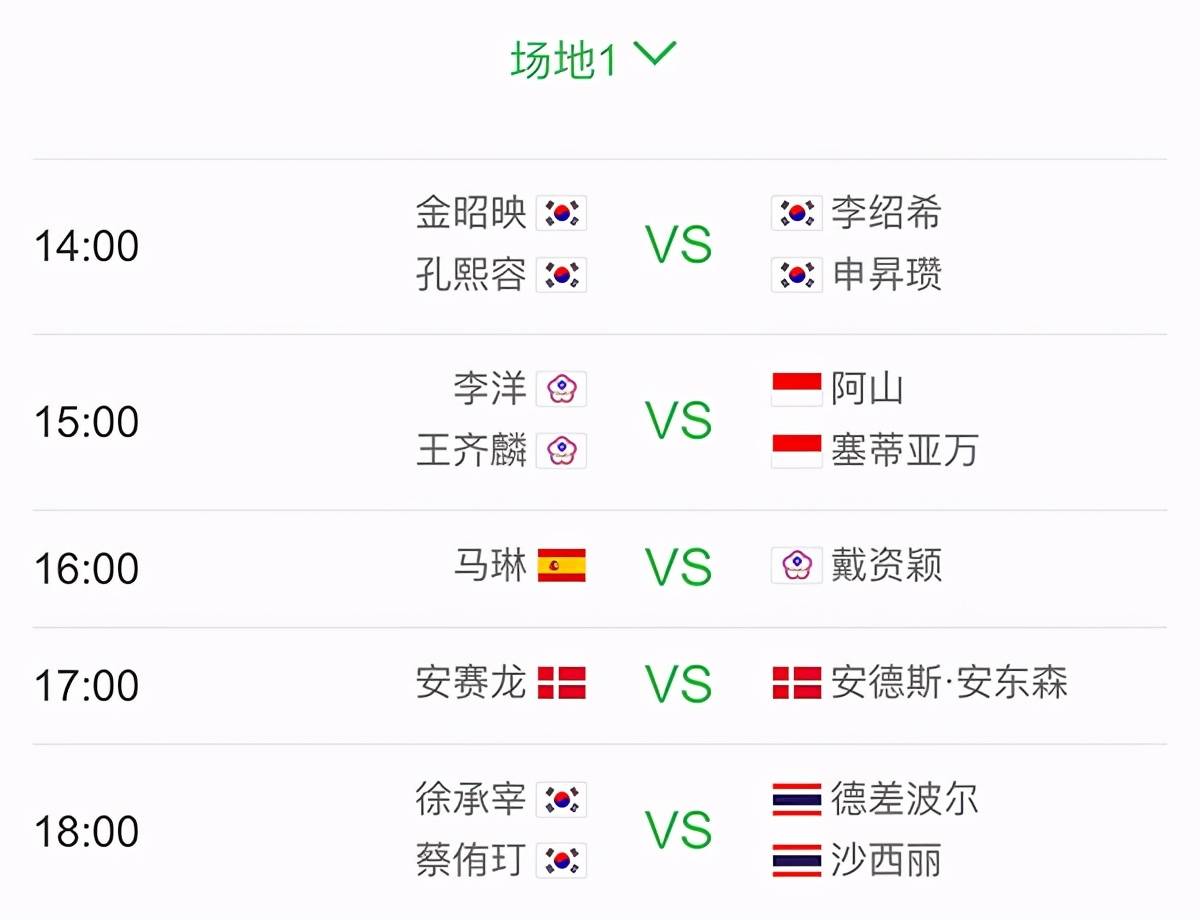Click the Chinese Taipei flag beside 戴资颖

797,566
